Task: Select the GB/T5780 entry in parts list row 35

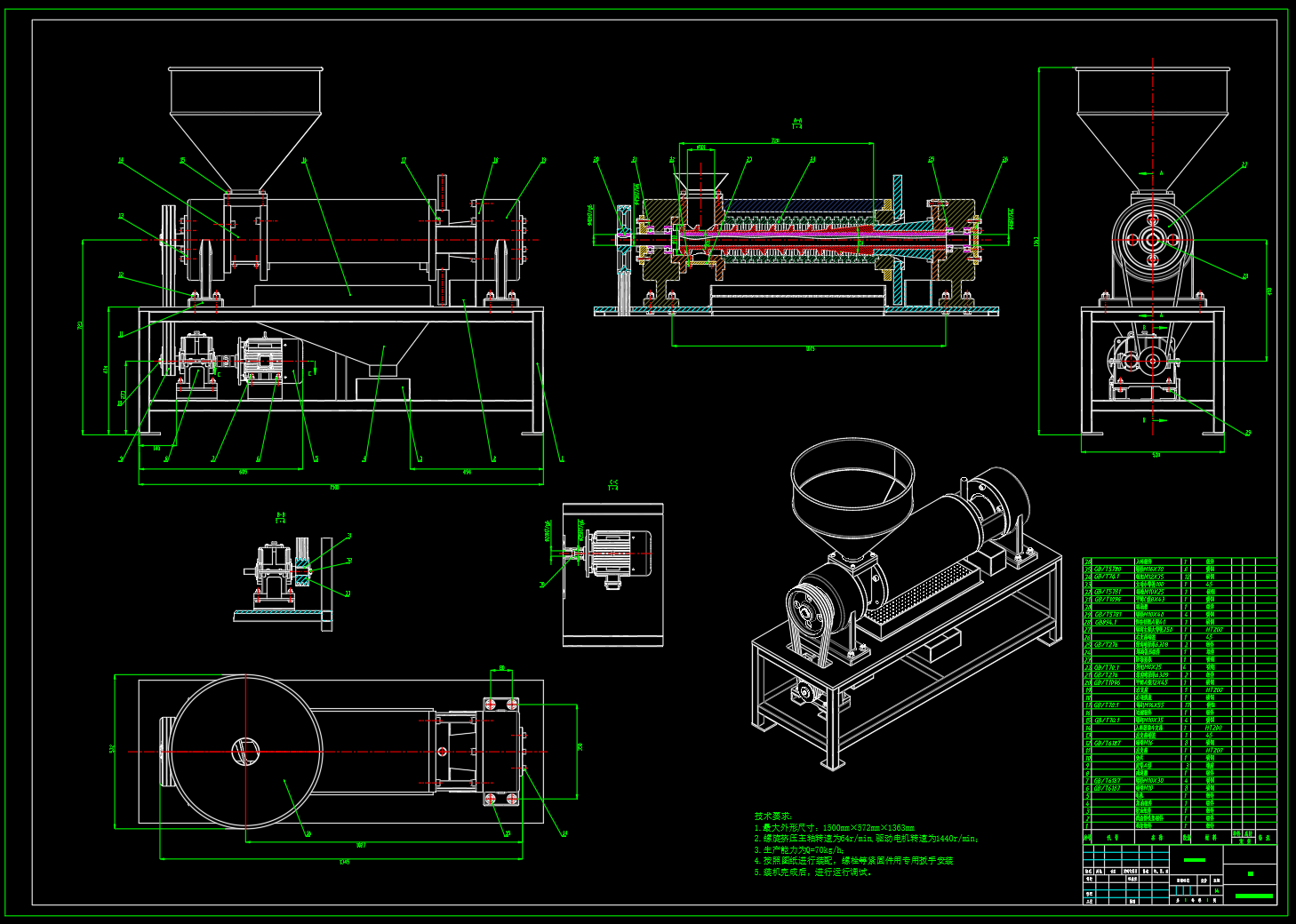Action: click(x=1108, y=569)
